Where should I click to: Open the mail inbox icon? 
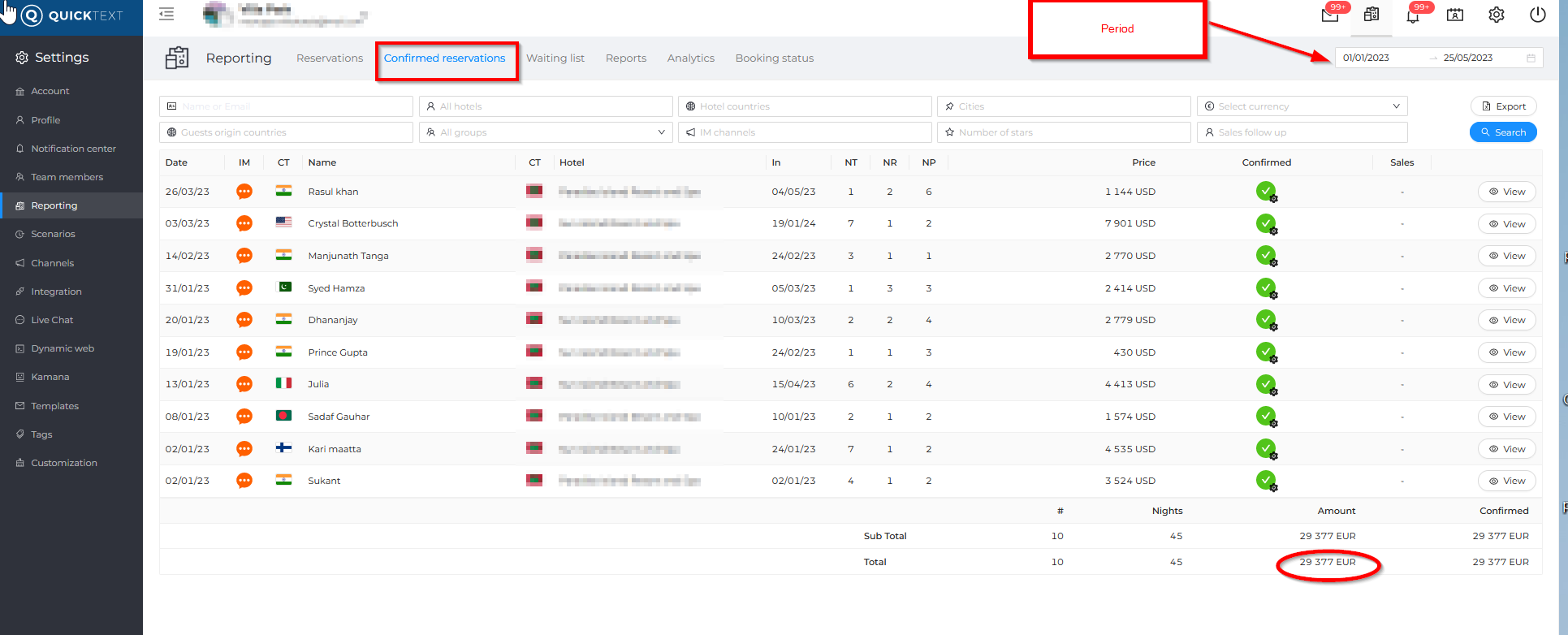(x=1330, y=15)
